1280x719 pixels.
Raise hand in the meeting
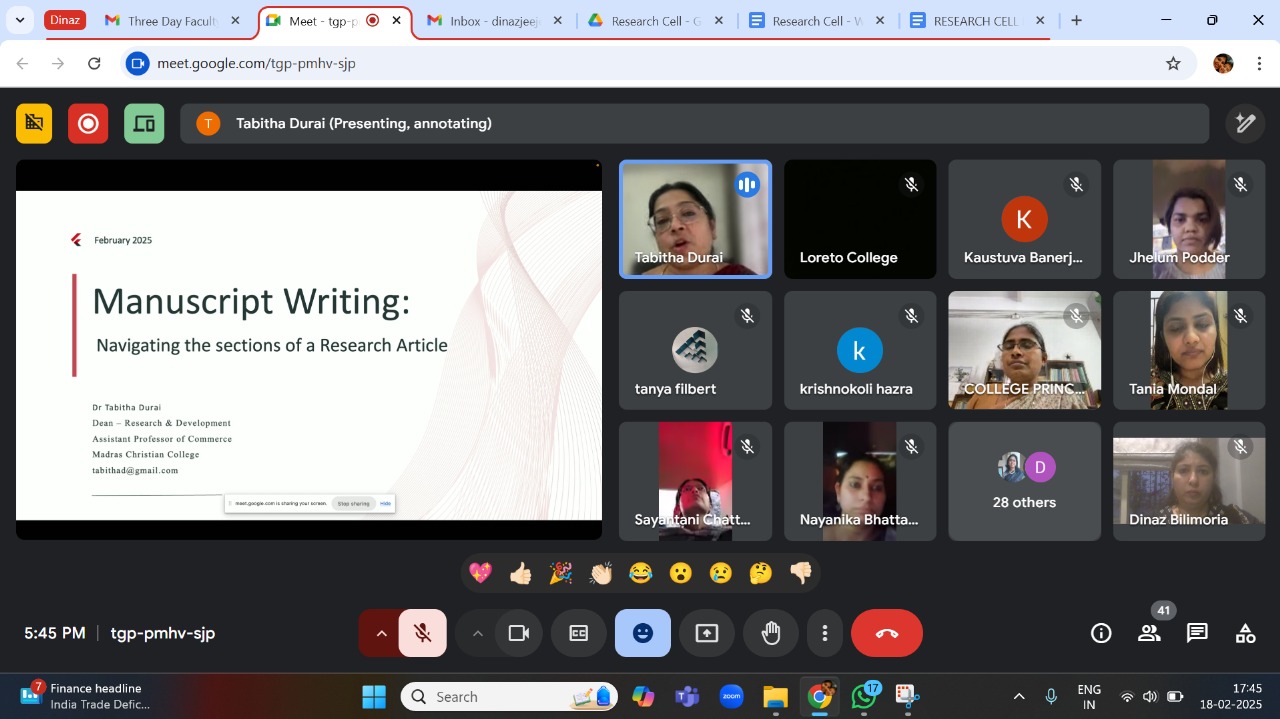[x=771, y=633]
